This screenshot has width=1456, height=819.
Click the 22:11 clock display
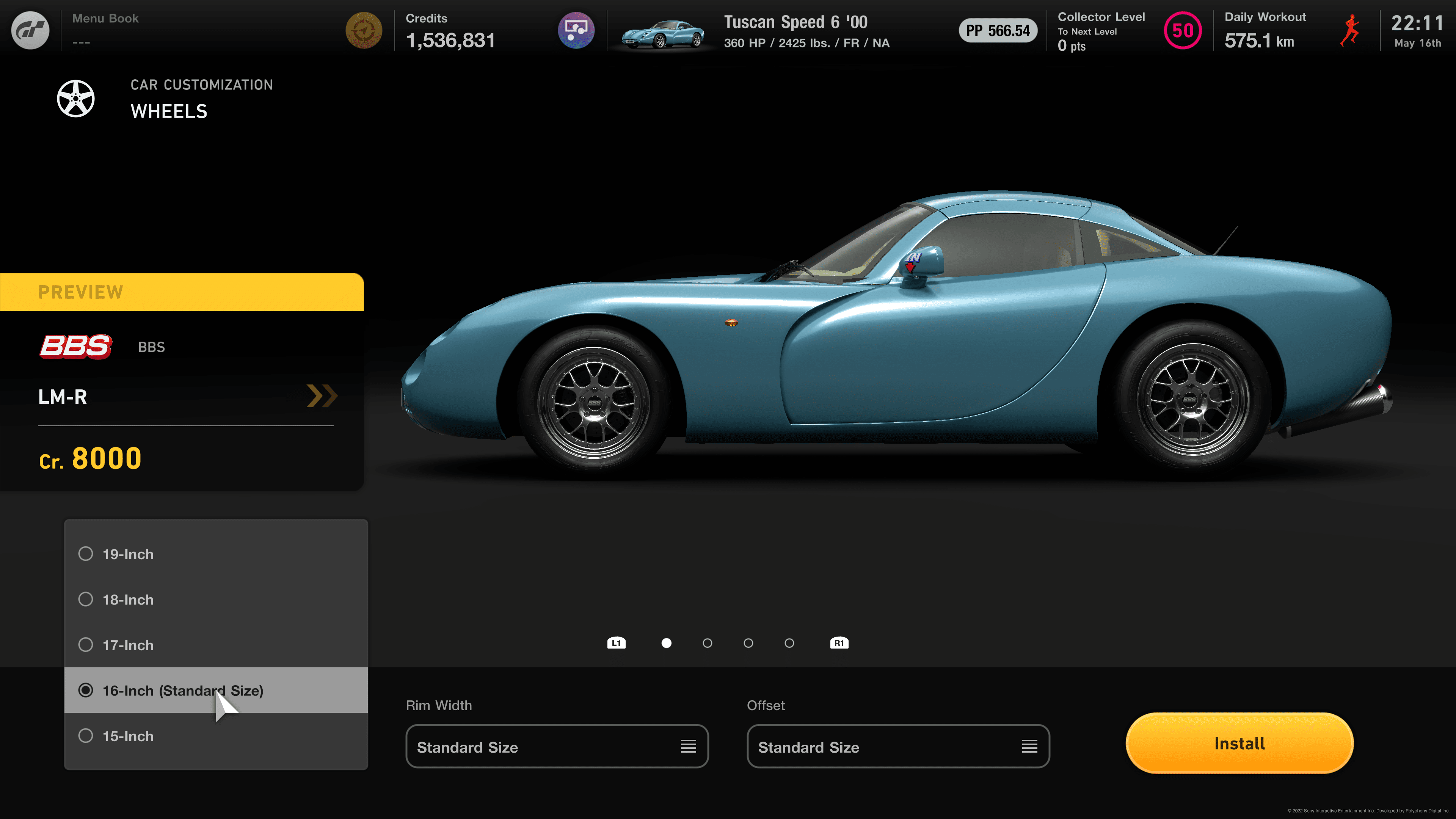pyautogui.click(x=1417, y=23)
